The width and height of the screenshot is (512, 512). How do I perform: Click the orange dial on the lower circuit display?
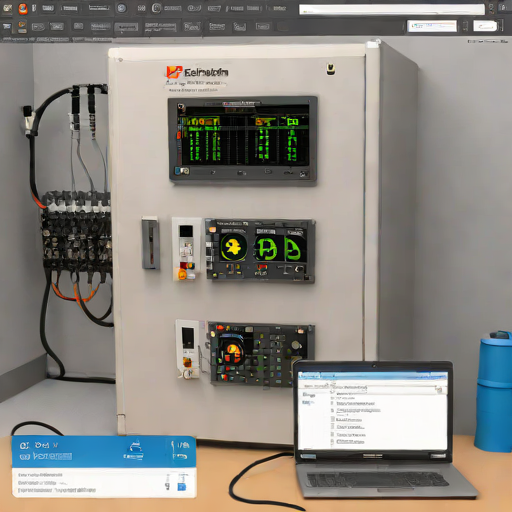coord(233,352)
